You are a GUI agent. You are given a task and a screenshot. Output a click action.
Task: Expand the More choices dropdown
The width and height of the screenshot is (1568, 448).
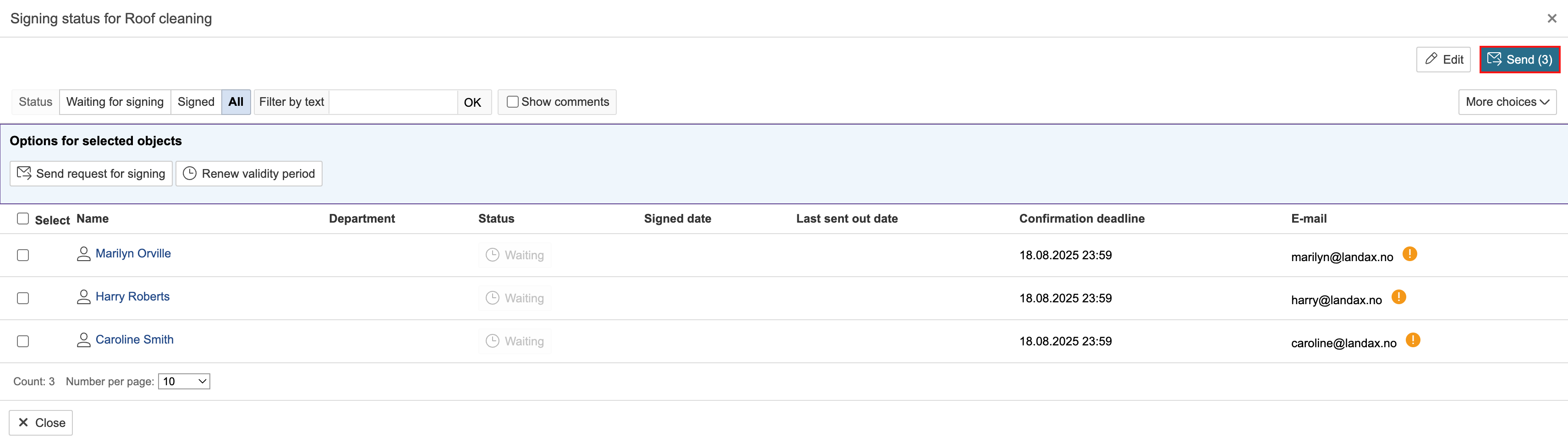pyautogui.click(x=1507, y=102)
